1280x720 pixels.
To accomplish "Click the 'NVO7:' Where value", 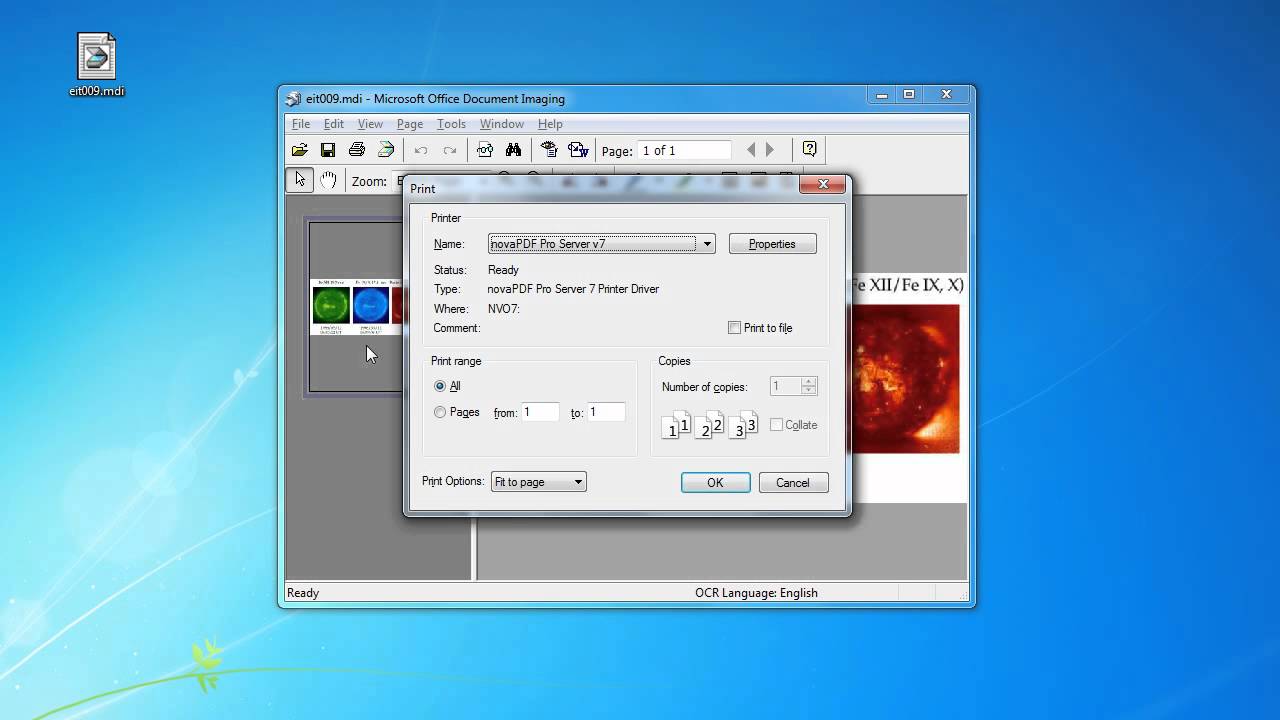I will point(504,309).
